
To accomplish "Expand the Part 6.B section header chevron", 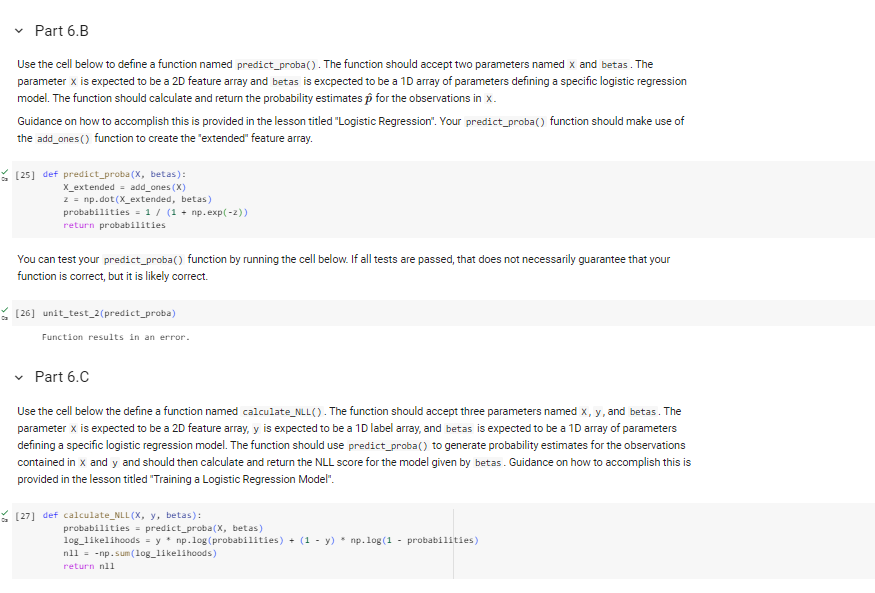I will click(18, 31).
